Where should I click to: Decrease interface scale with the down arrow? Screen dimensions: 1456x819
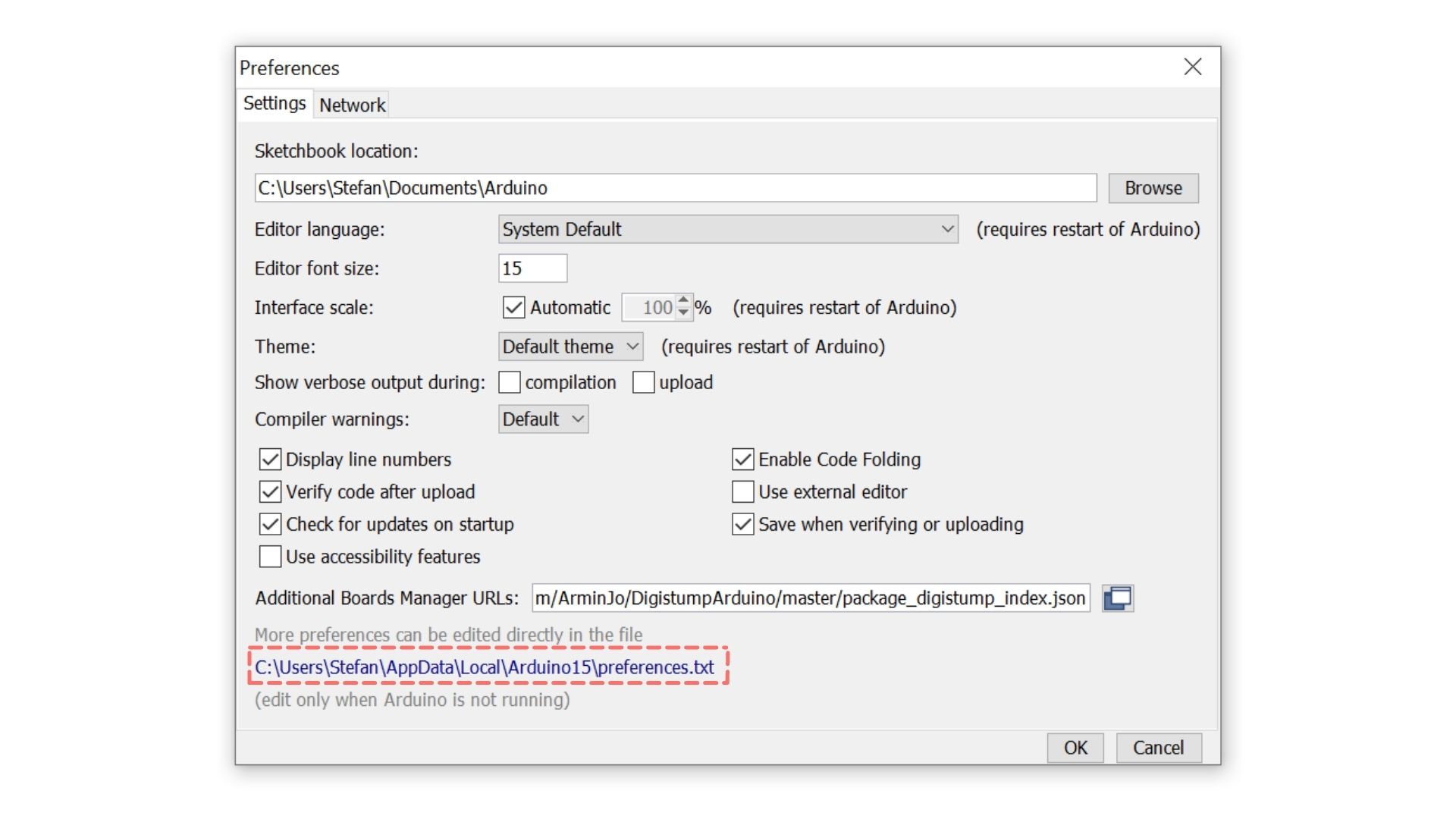pyautogui.click(x=683, y=312)
